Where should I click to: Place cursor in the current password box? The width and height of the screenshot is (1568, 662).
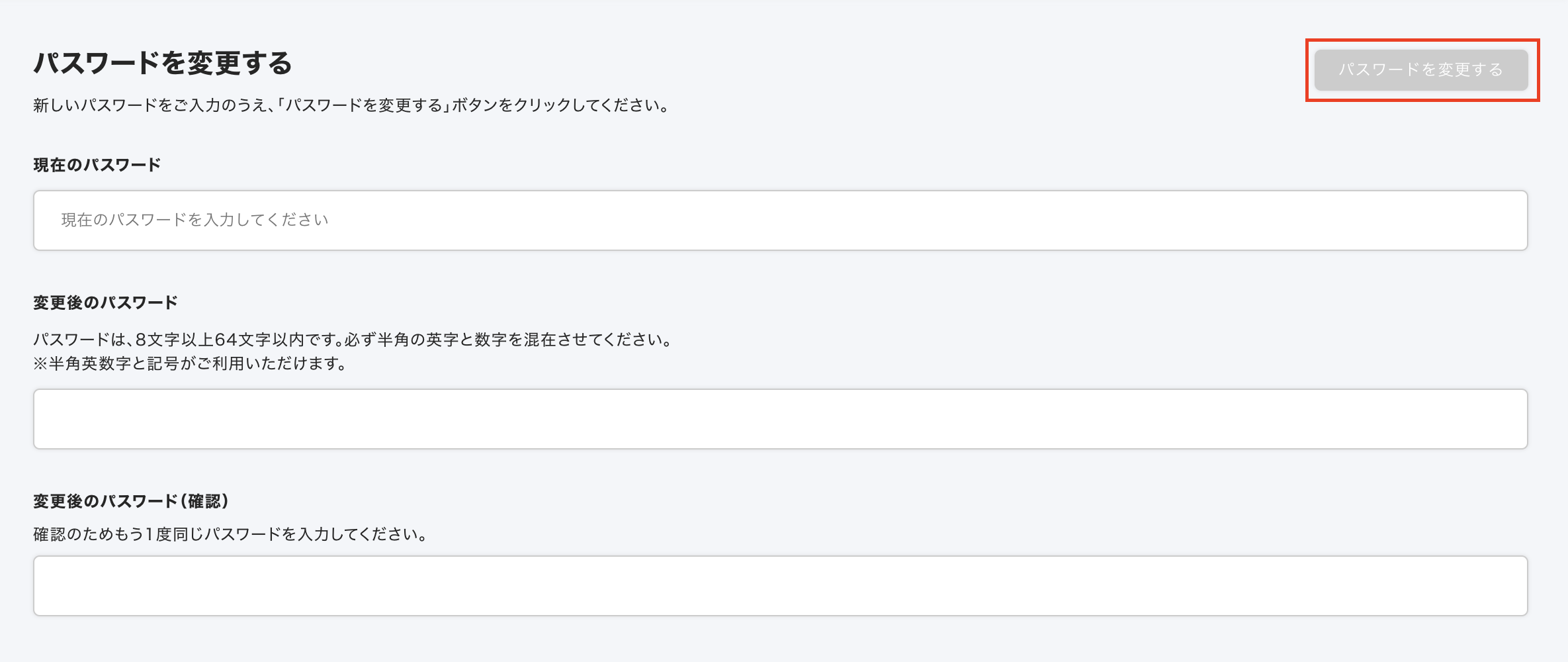coord(781,220)
